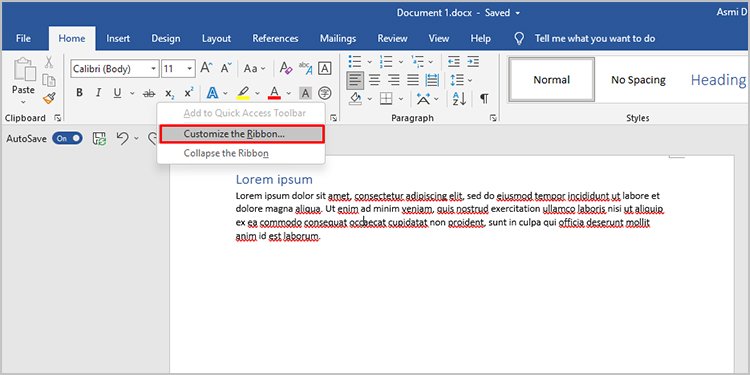750x375 pixels.
Task: Show paragraph marks pilcrow
Action: [x=485, y=99]
